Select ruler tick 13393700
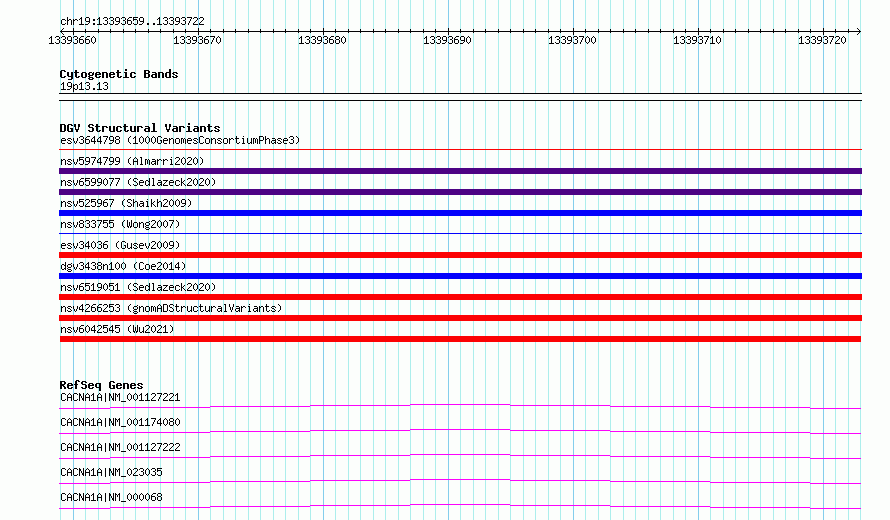 click(x=572, y=40)
